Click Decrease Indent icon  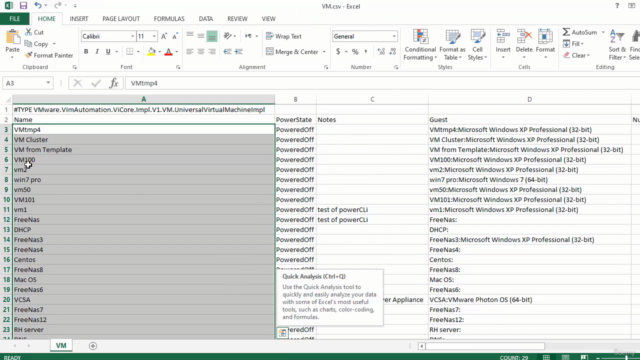click(x=227, y=52)
